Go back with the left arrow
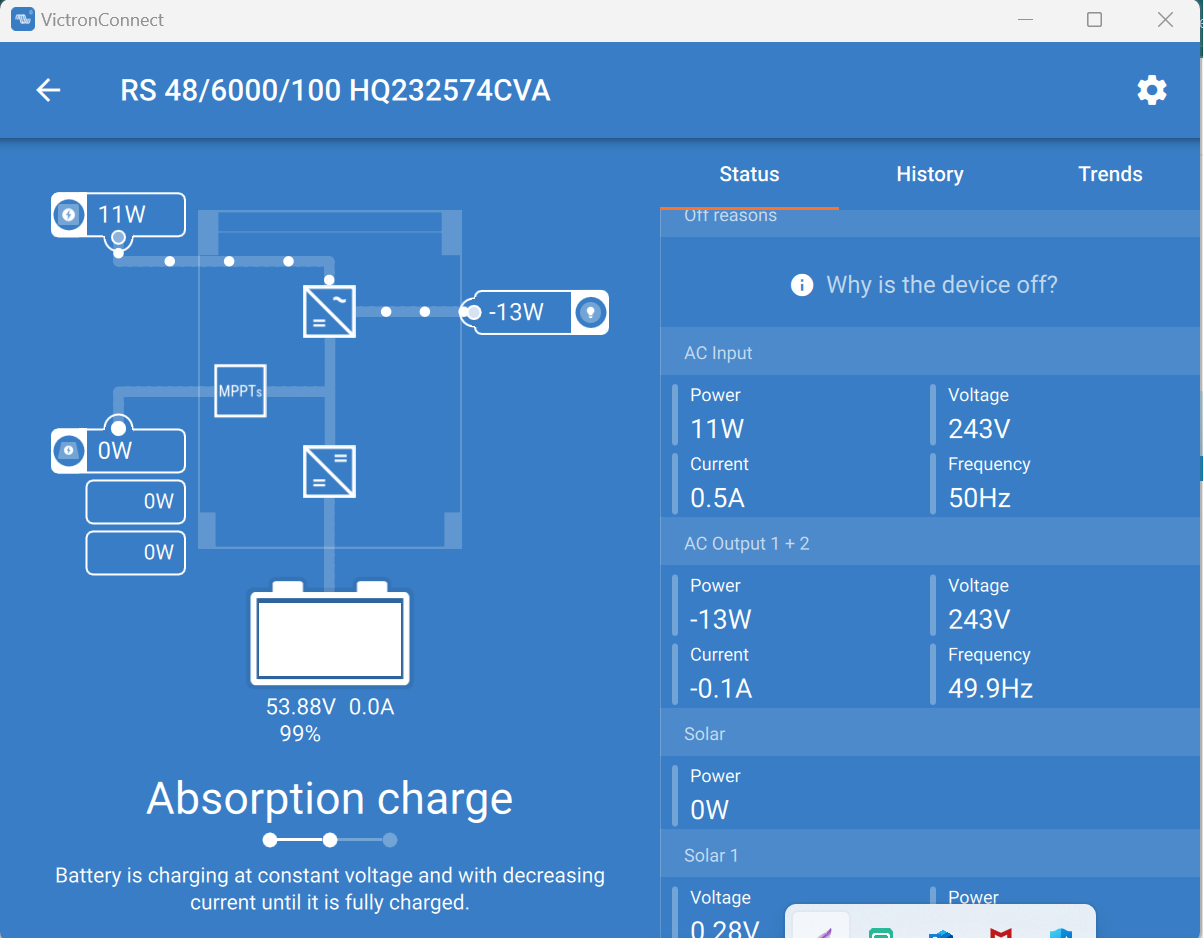 click(x=48, y=91)
